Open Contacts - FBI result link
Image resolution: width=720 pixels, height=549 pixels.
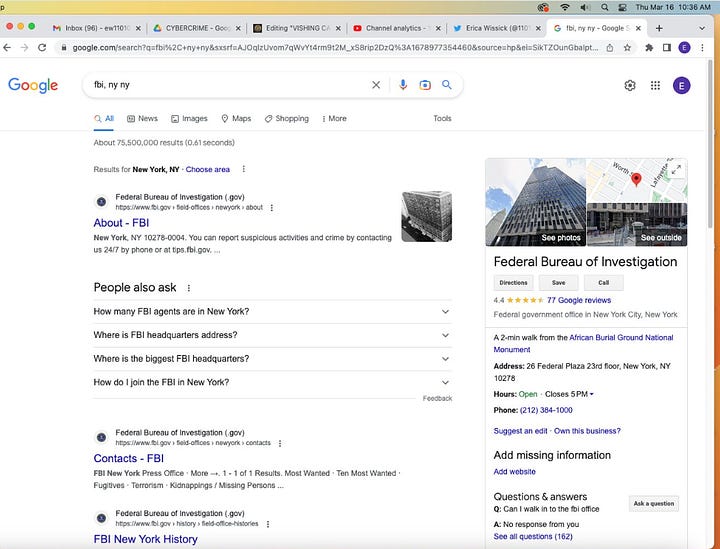point(129,459)
